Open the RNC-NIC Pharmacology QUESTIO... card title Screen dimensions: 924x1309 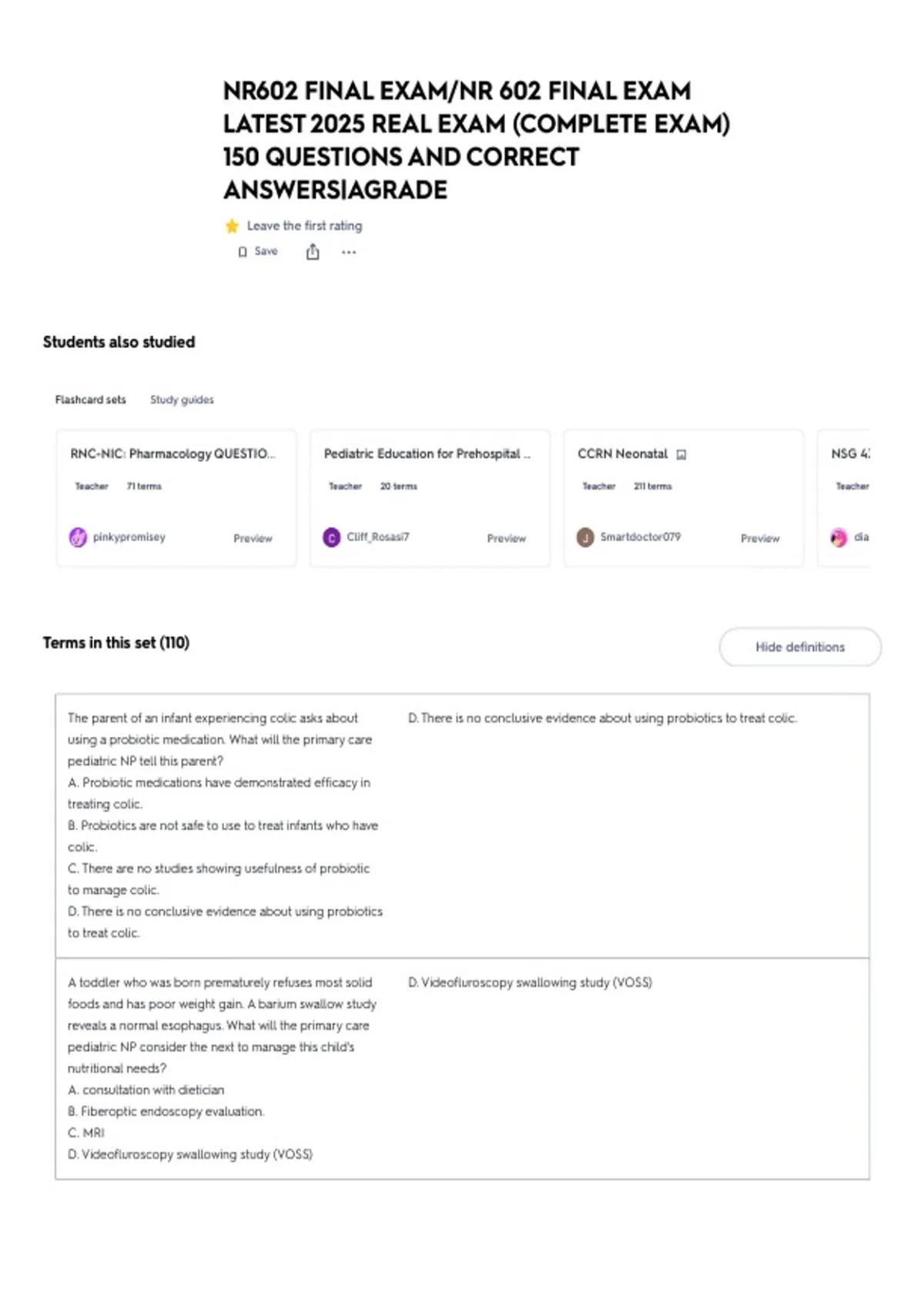tap(172, 454)
